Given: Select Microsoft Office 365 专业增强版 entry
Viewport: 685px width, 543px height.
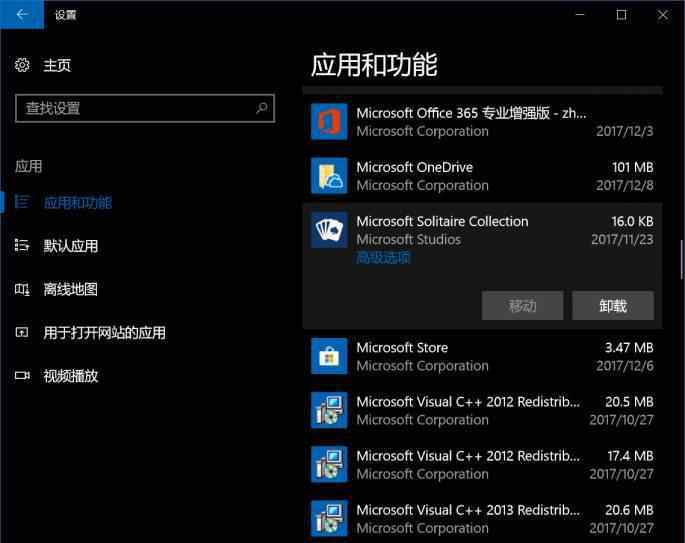Looking at the screenshot, I should click(471, 113).
